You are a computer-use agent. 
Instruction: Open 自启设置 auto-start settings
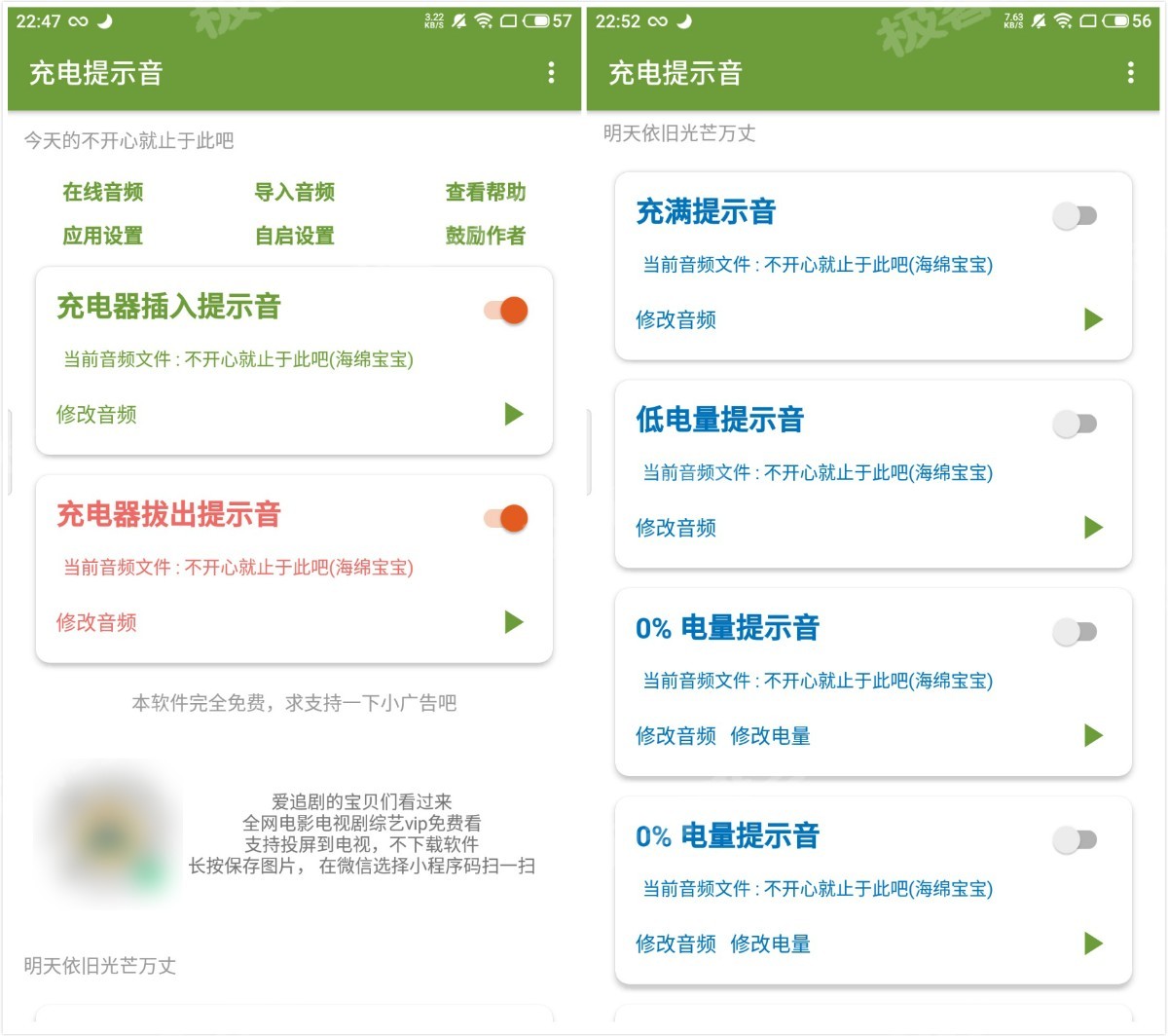(295, 236)
